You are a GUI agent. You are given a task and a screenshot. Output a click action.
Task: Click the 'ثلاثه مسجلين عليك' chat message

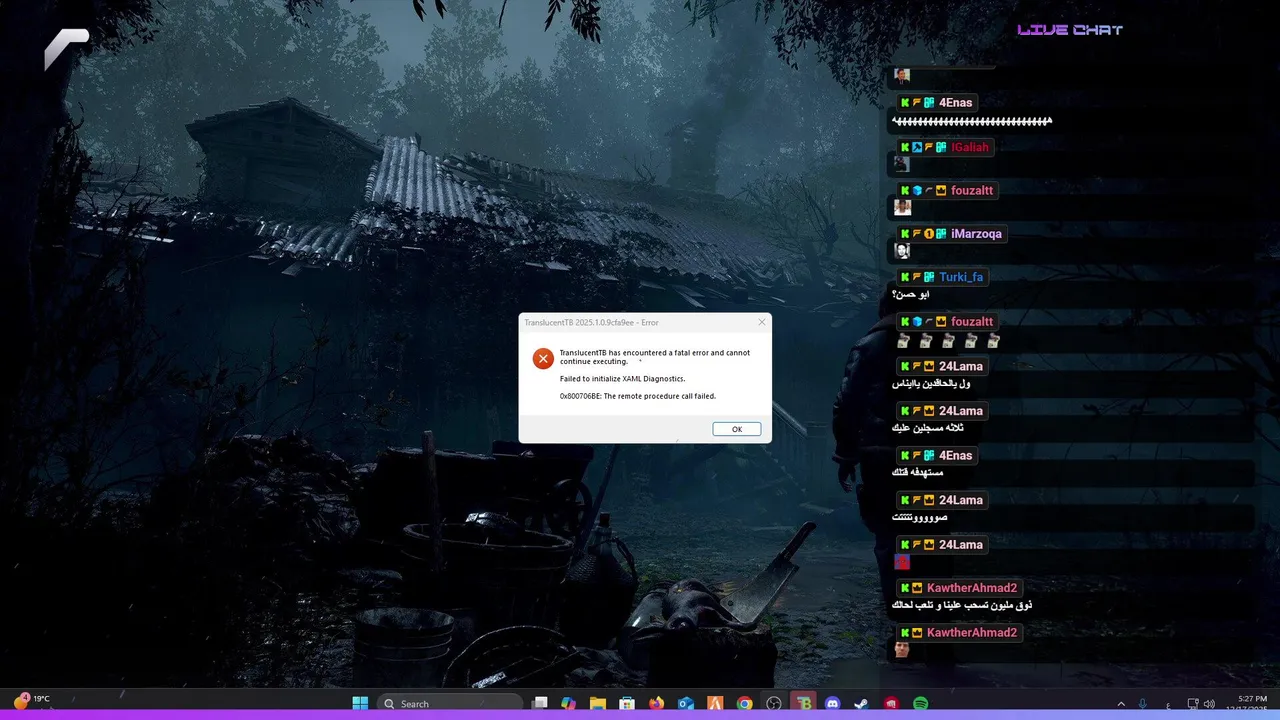927,428
